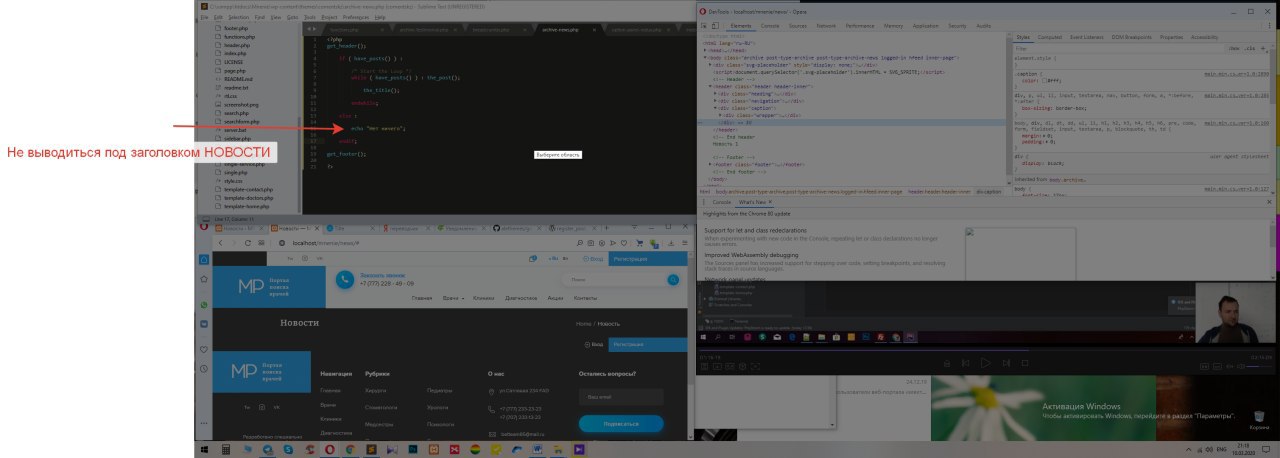
Task: Open Sublime Text Goto menu
Action: click(292, 17)
